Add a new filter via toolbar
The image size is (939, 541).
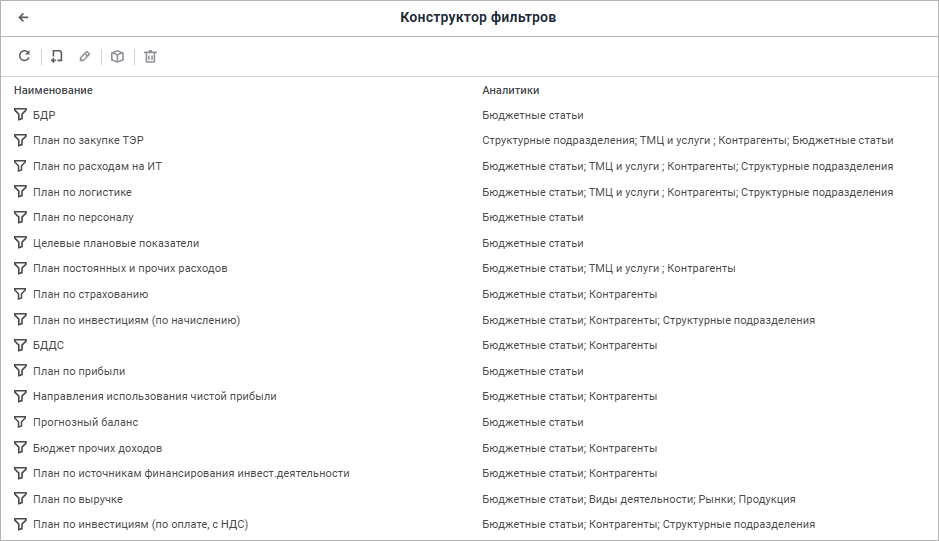[55, 56]
